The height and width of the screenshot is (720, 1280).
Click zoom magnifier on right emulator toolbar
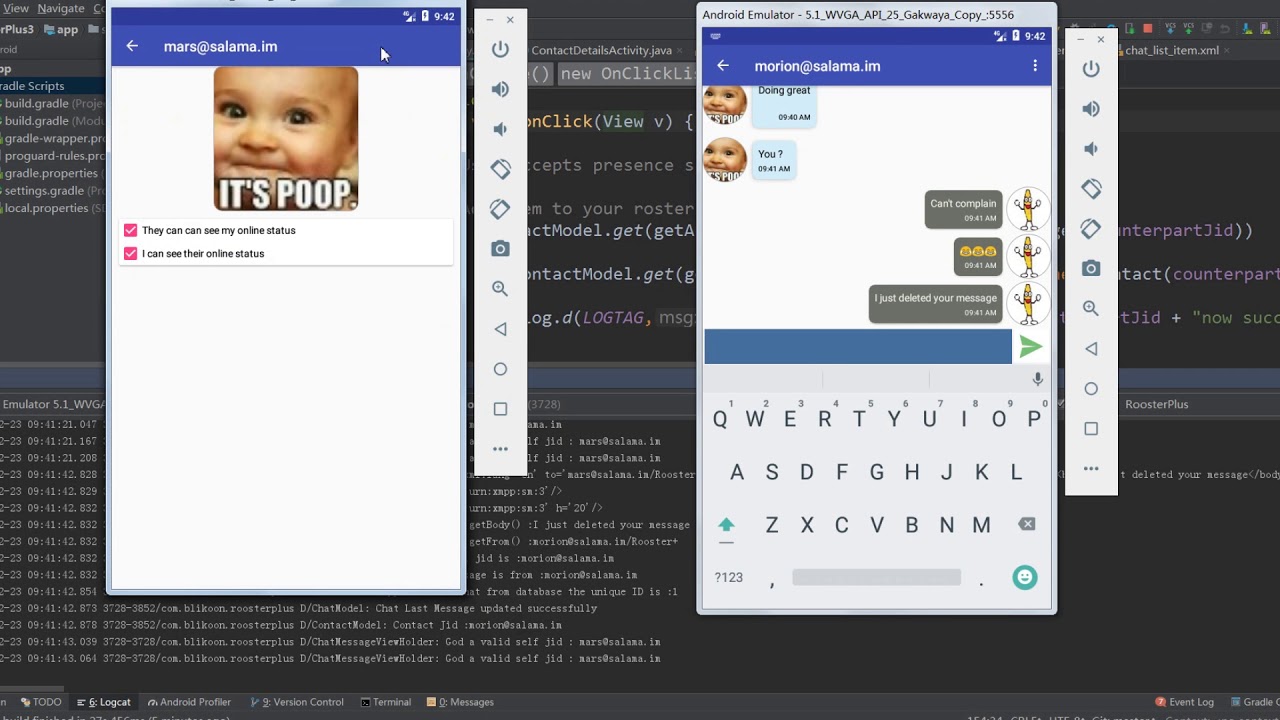(1091, 309)
